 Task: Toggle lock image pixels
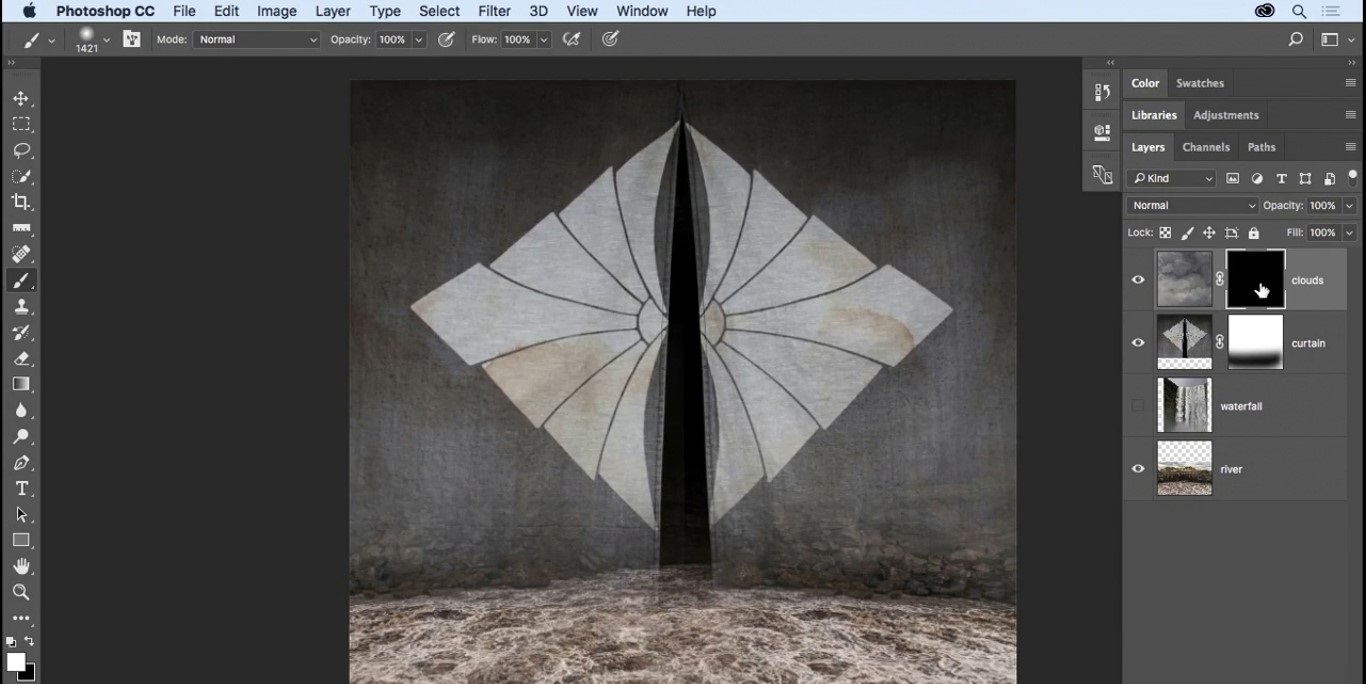coord(1187,233)
